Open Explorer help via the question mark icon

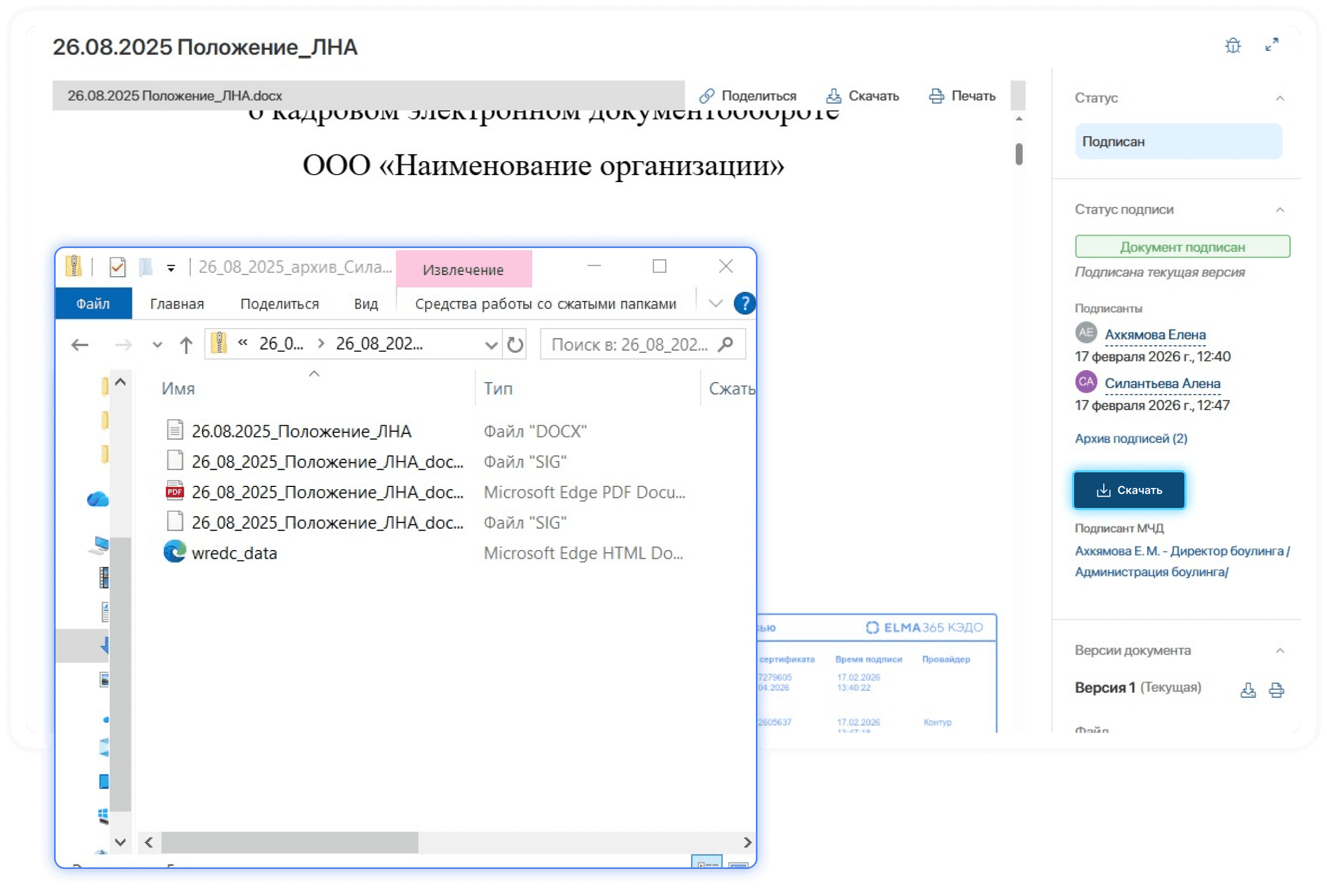click(744, 303)
